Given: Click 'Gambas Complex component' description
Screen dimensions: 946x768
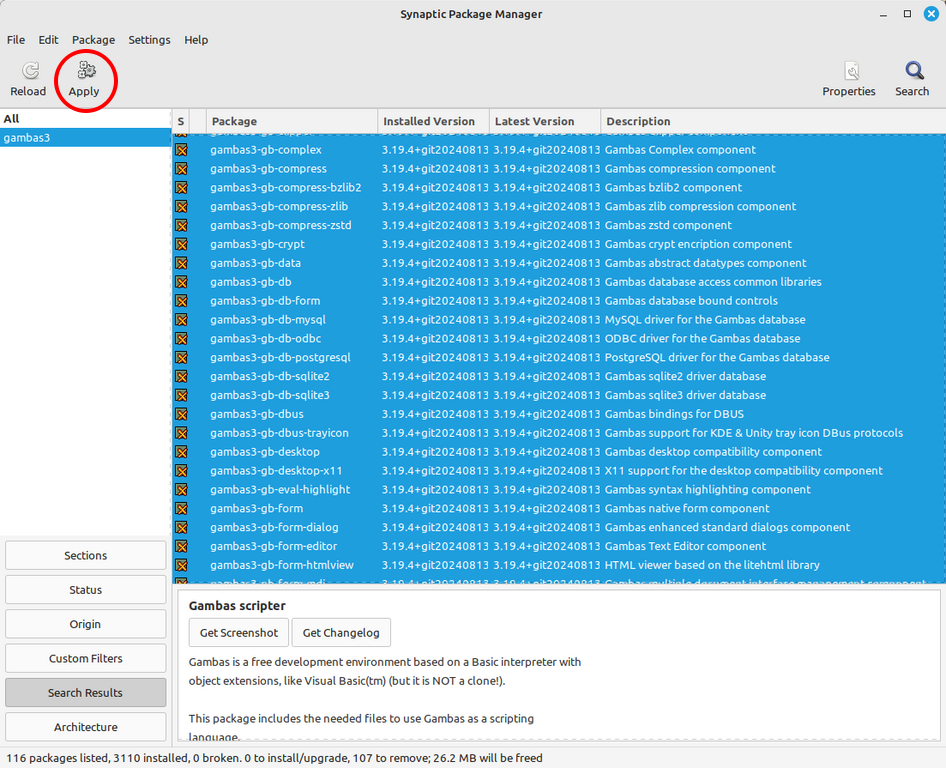Looking at the screenshot, I should click(x=680, y=150).
